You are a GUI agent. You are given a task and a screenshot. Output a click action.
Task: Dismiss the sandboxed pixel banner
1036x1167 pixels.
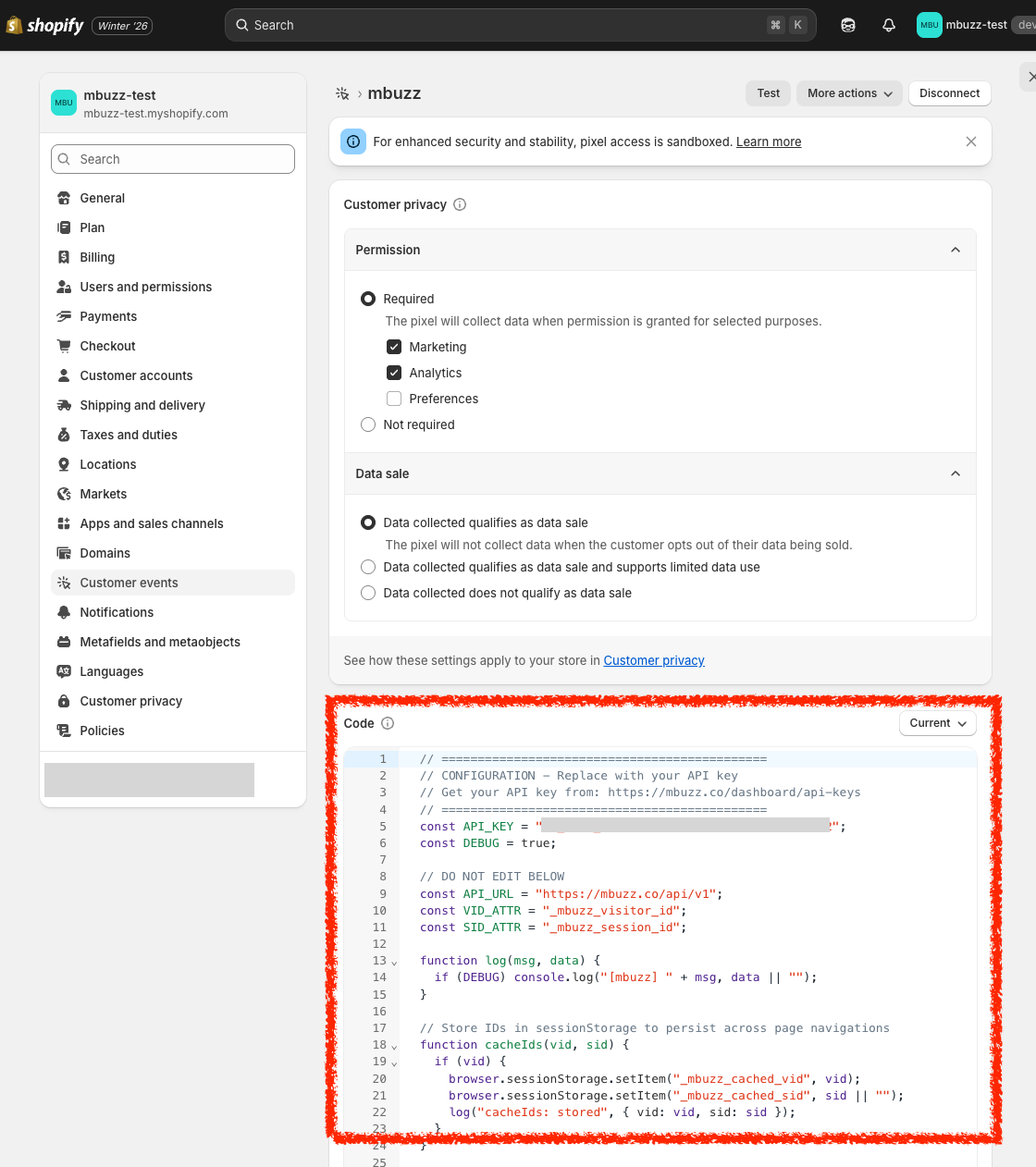coord(970,141)
